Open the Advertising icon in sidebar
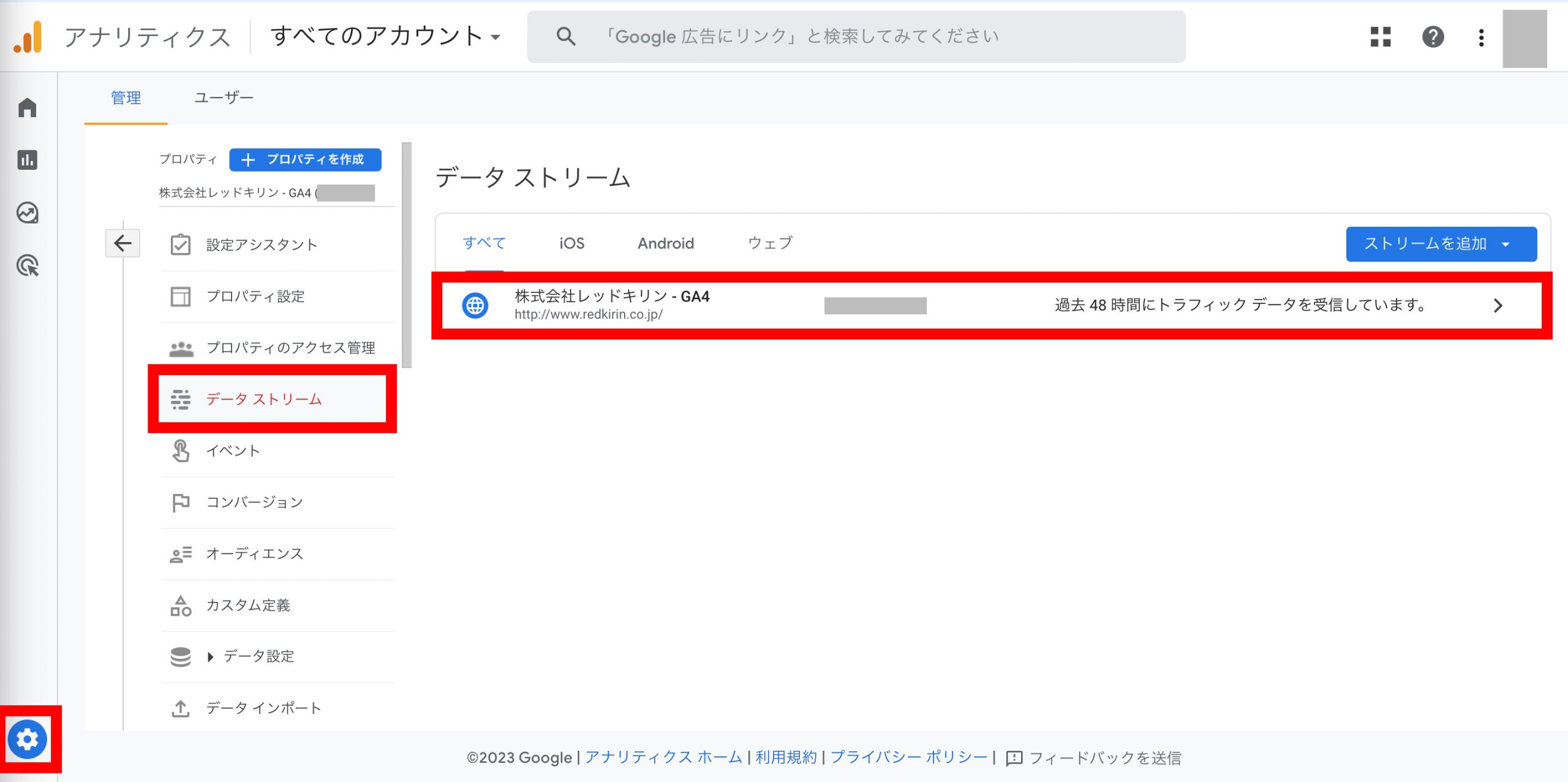Screen dimensions: 1568x782 click(28, 265)
